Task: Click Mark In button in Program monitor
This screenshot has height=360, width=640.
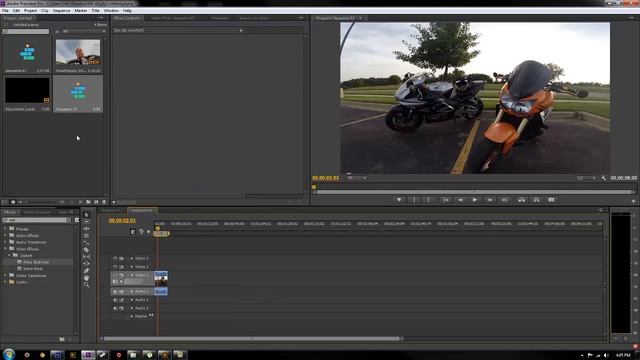Action: (414, 200)
